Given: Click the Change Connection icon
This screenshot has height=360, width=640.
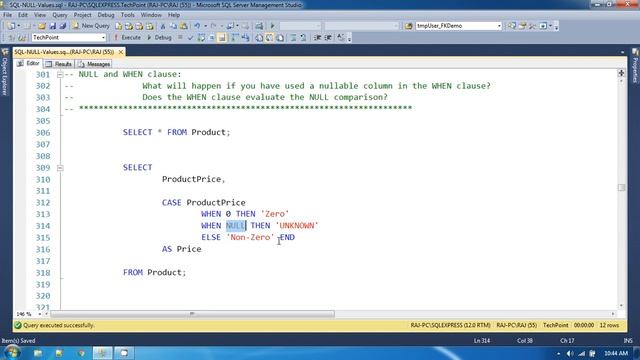Looking at the screenshot, I should (x=22, y=38).
